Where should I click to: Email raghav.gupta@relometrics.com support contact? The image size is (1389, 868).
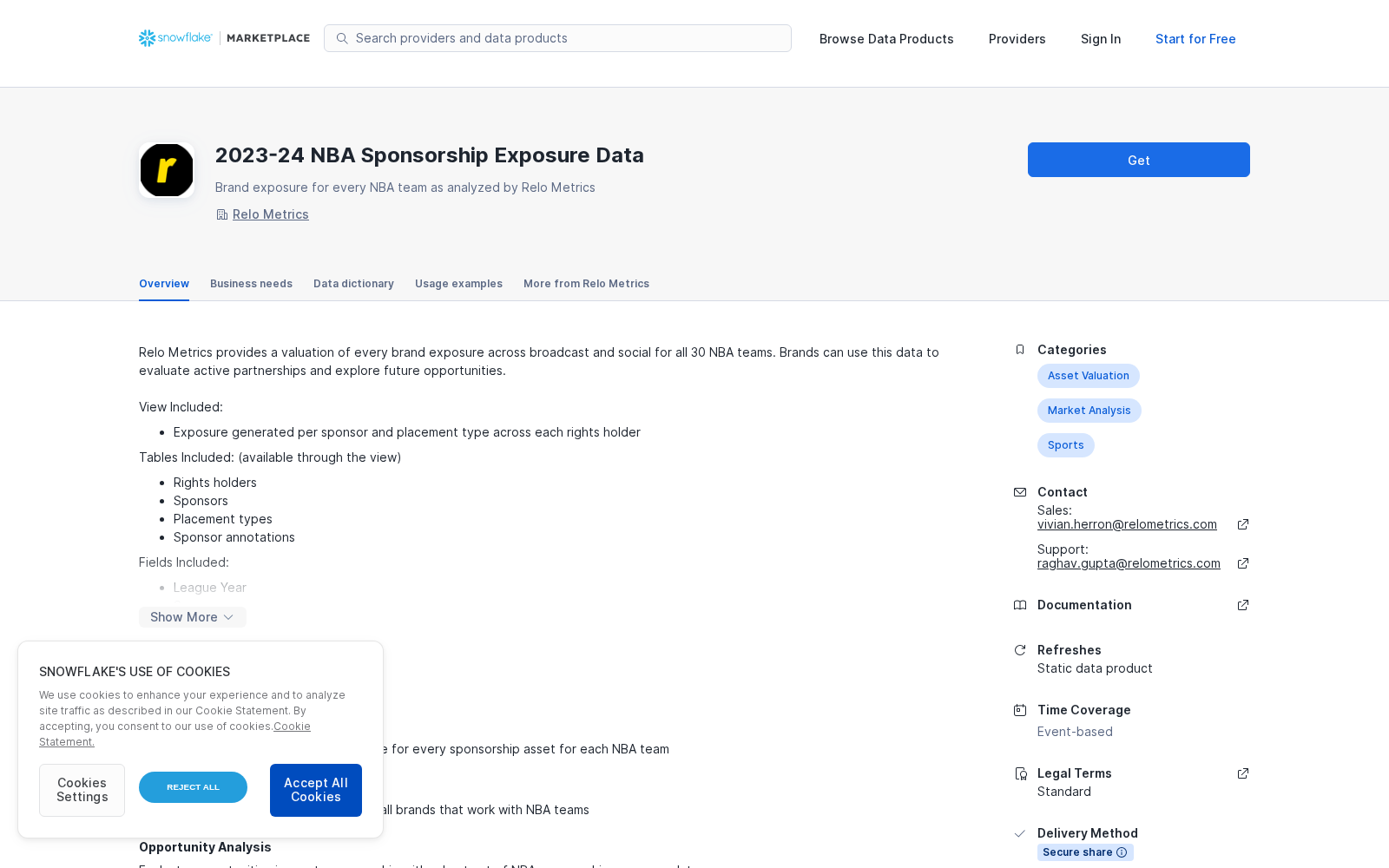tap(1129, 563)
